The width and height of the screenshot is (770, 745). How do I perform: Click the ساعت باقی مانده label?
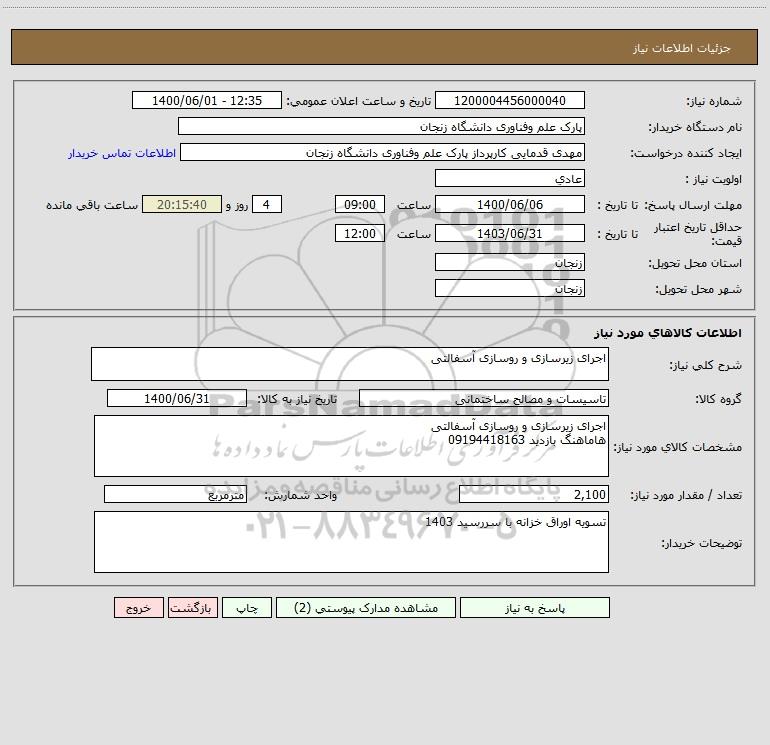pos(92,205)
